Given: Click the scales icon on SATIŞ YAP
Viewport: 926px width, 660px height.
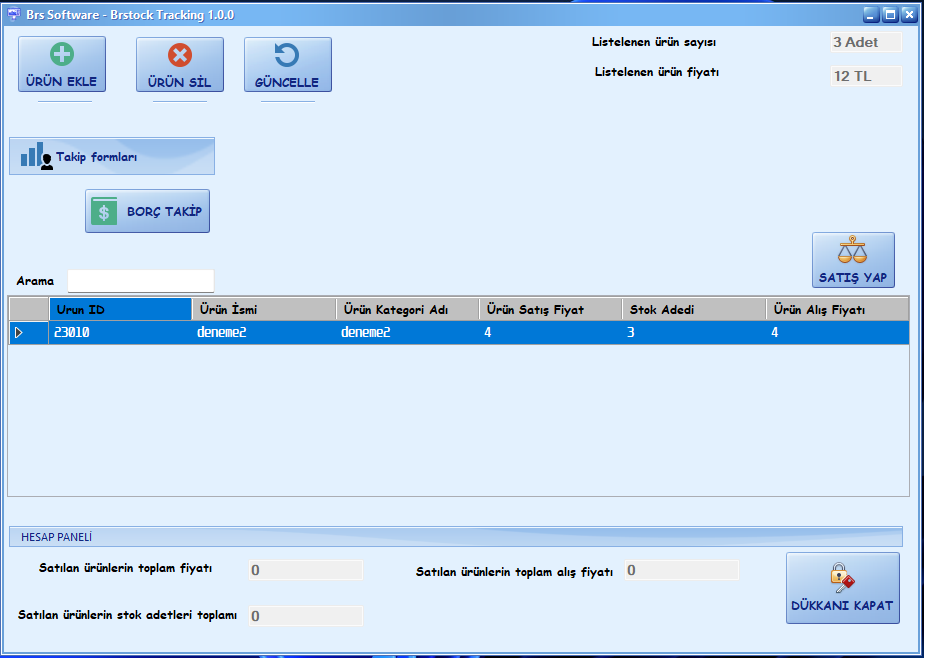Looking at the screenshot, I should (851, 249).
